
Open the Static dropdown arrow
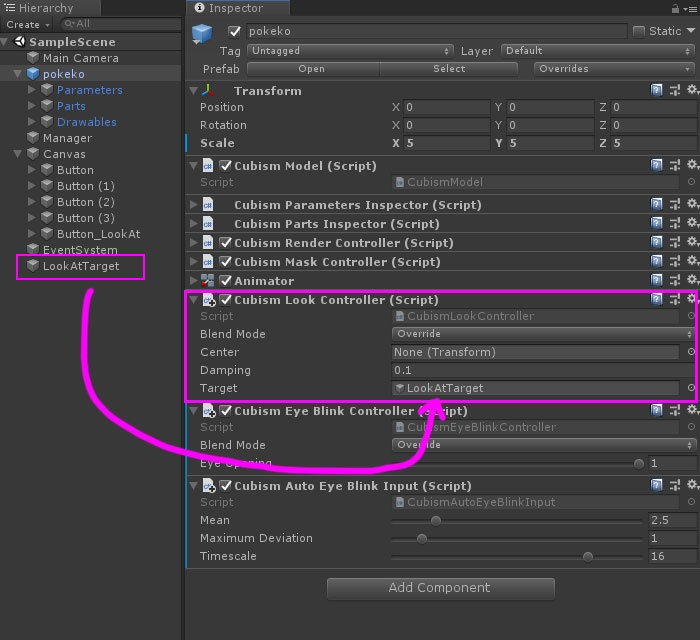point(691,30)
